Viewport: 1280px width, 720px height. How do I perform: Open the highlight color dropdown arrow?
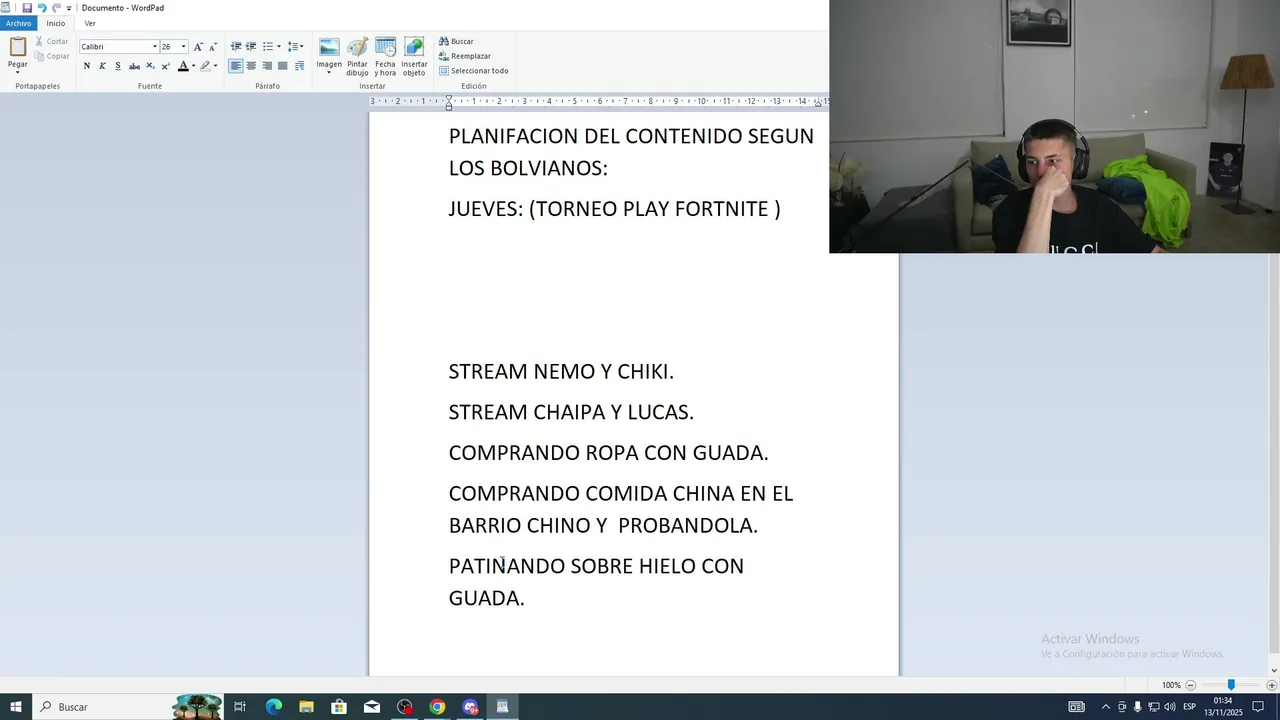point(215,66)
